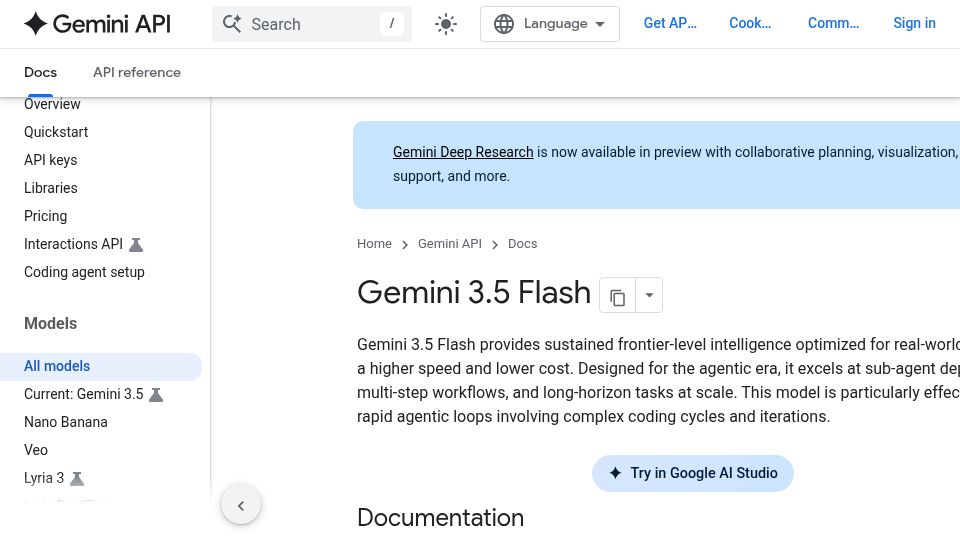
Task: Open the Cookbook link in header
Action: [750, 23]
